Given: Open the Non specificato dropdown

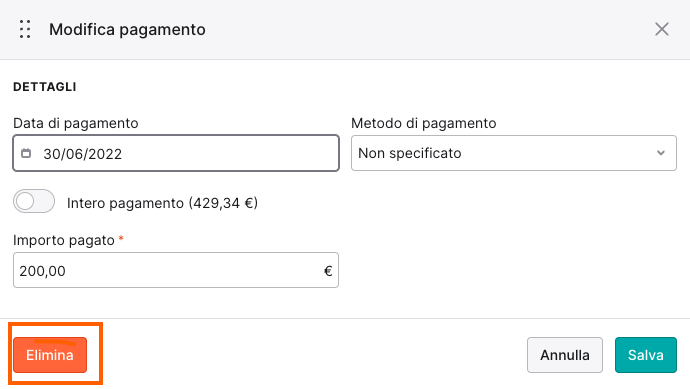Looking at the screenshot, I should [514, 153].
